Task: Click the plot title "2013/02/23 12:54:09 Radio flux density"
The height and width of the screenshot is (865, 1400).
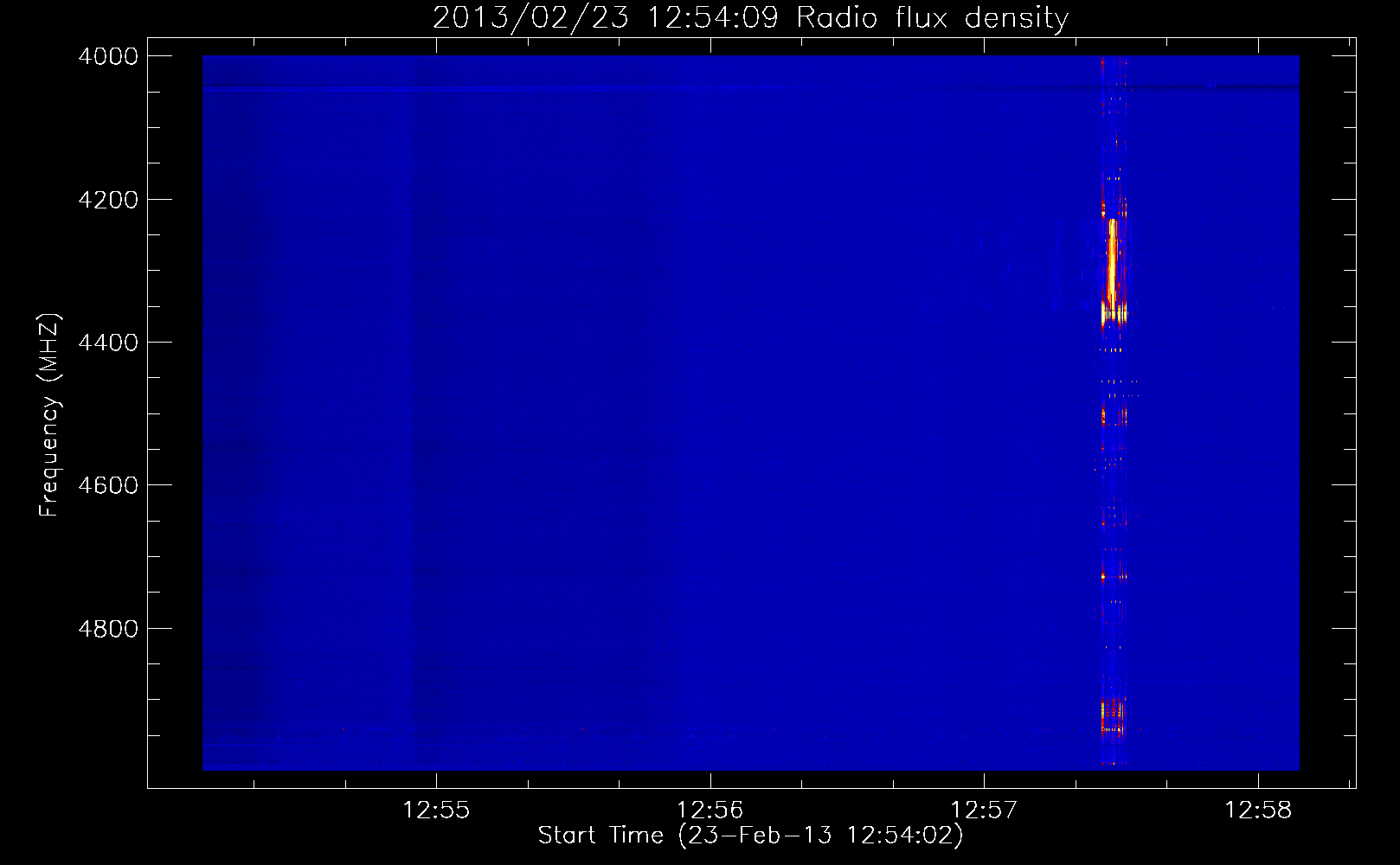Action: 750,17
